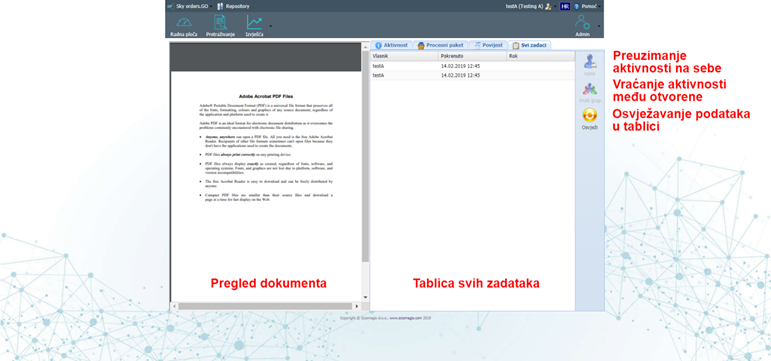Open the Repository menu item
Image resolution: width=771 pixels, height=361 pixels.
coord(234,6)
